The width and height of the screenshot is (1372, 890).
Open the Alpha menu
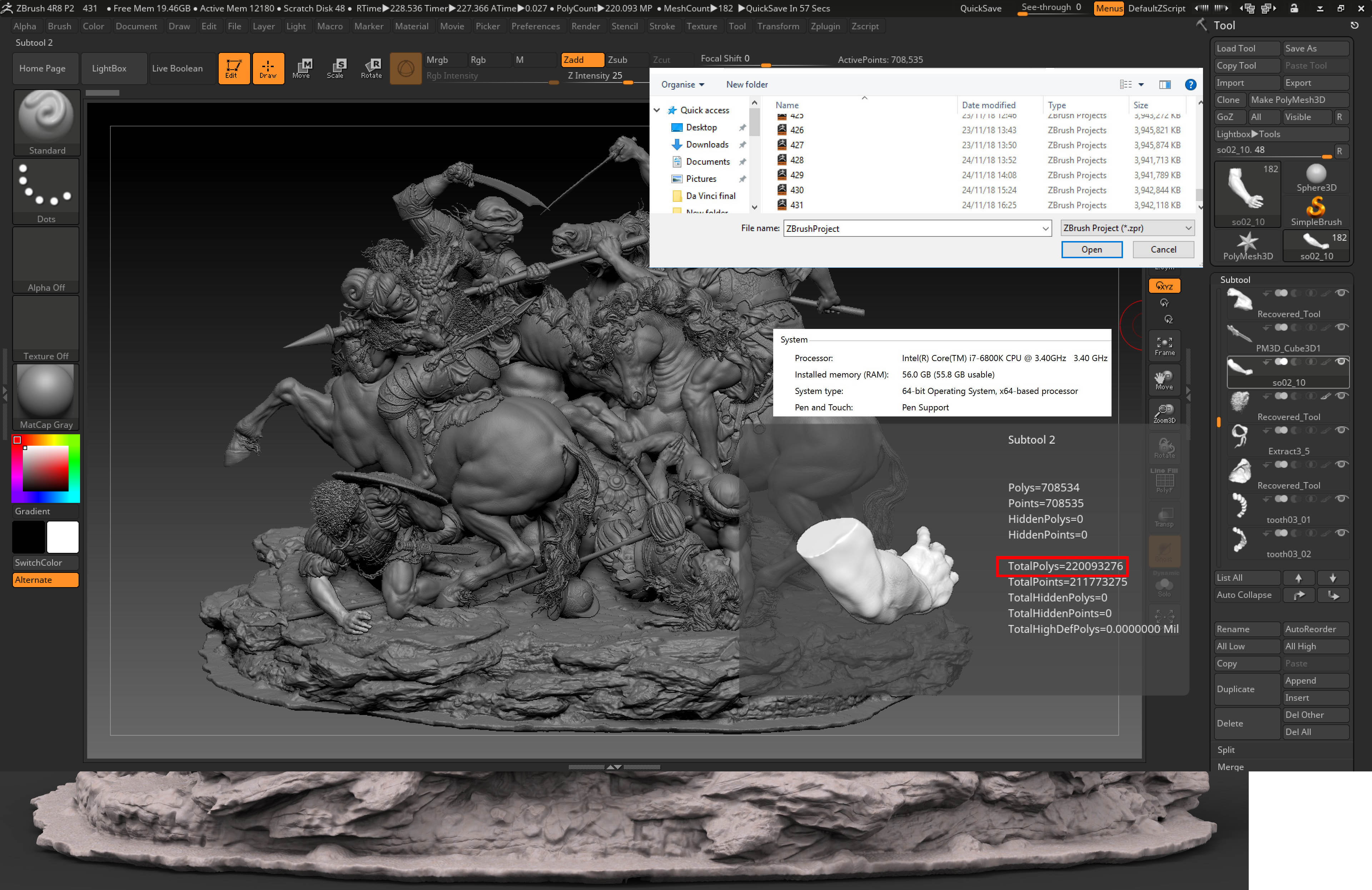click(25, 26)
